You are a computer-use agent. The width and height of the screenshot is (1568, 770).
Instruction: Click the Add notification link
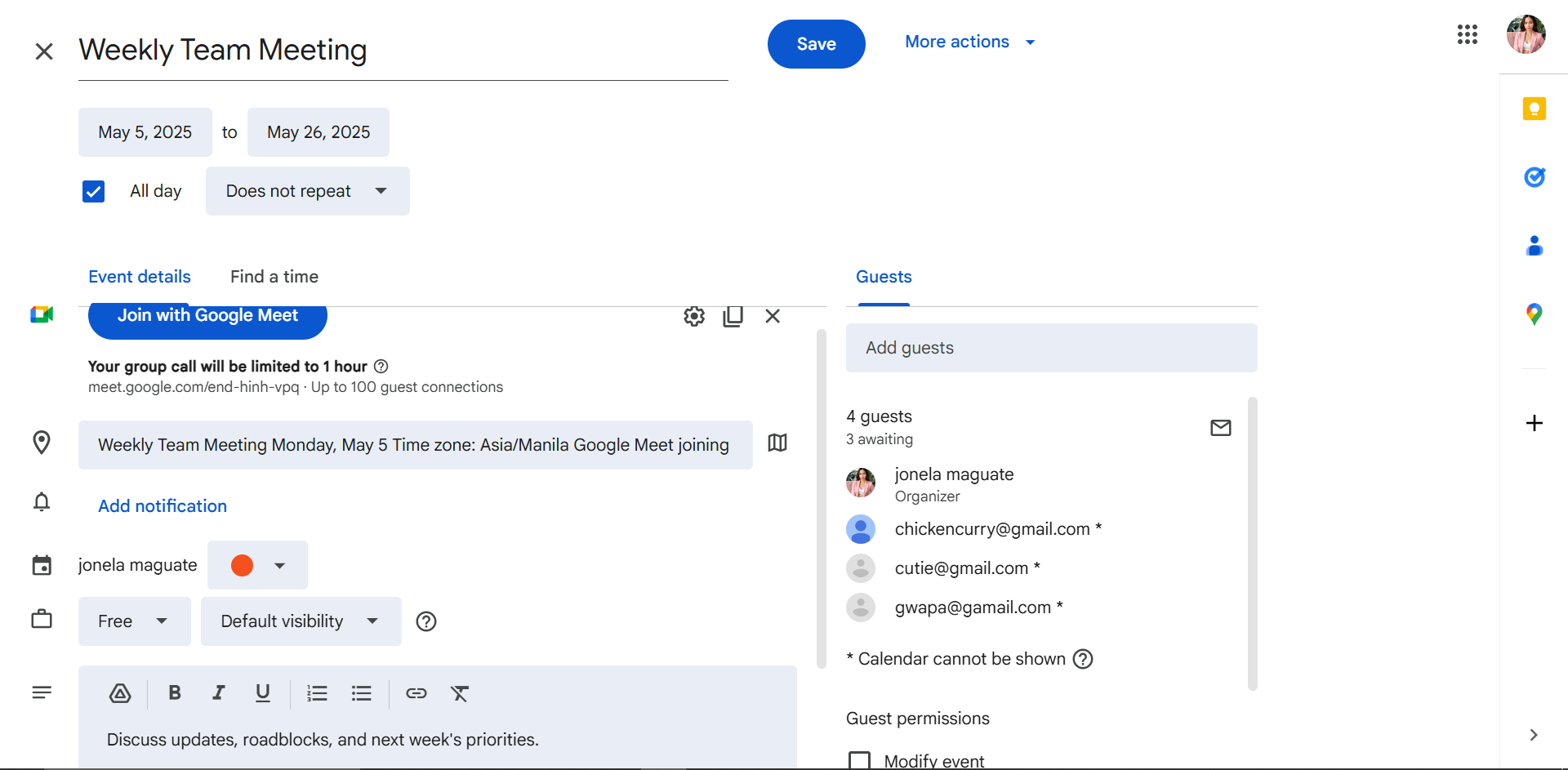tap(163, 506)
